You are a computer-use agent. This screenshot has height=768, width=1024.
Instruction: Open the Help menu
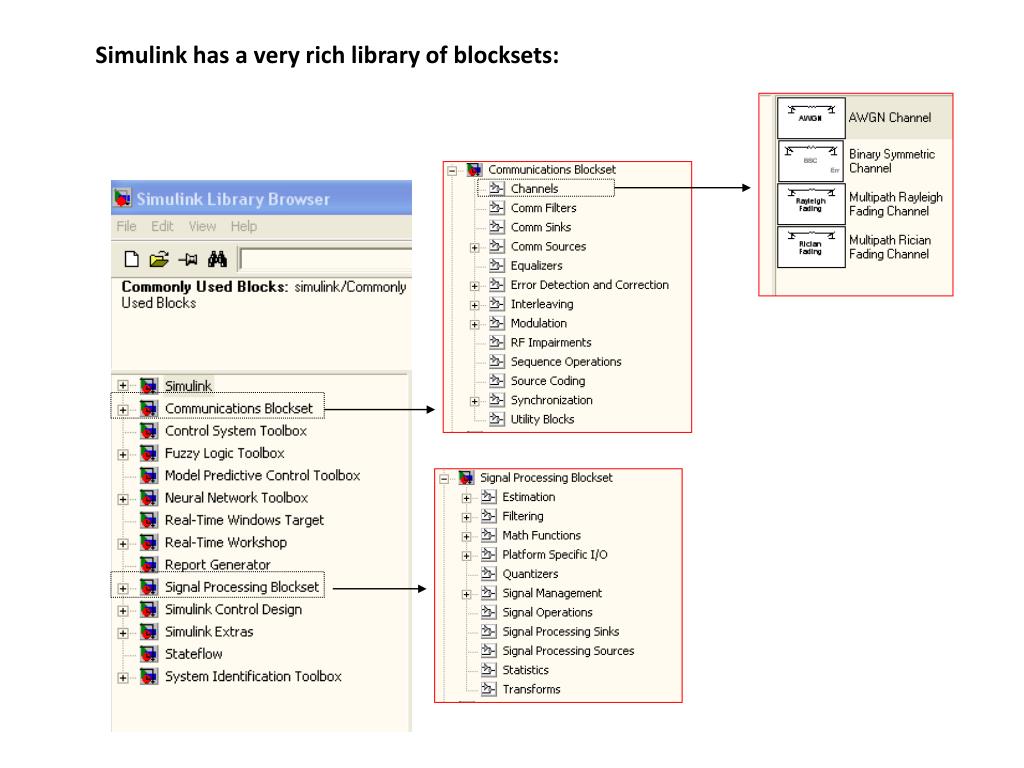click(x=244, y=226)
